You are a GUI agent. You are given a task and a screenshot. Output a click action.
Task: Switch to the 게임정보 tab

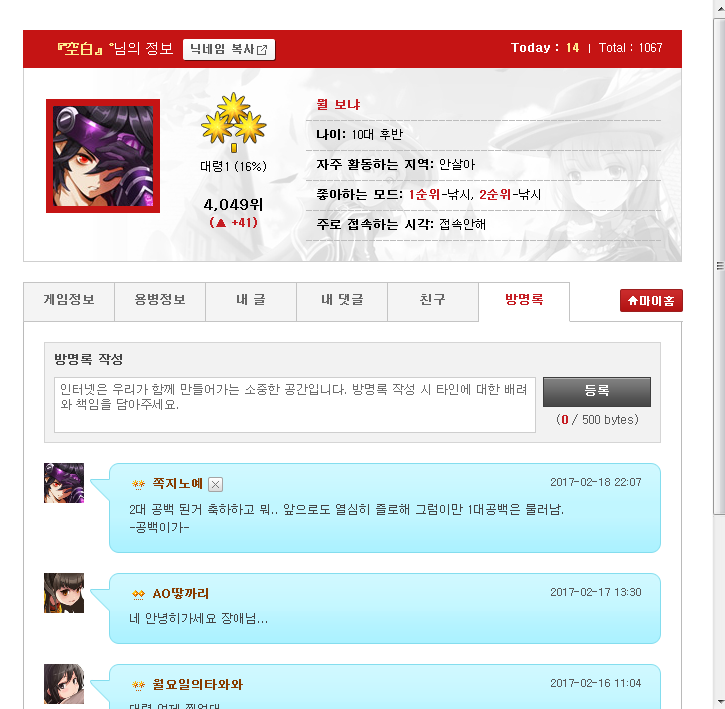(x=69, y=302)
